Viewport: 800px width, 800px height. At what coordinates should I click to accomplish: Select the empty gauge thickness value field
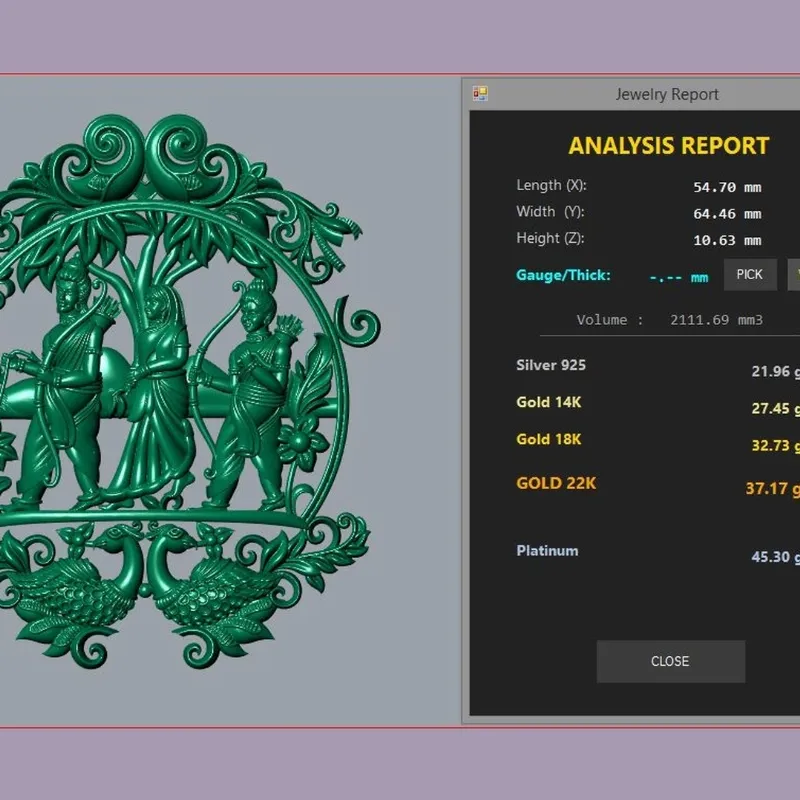[x=679, y=278]
